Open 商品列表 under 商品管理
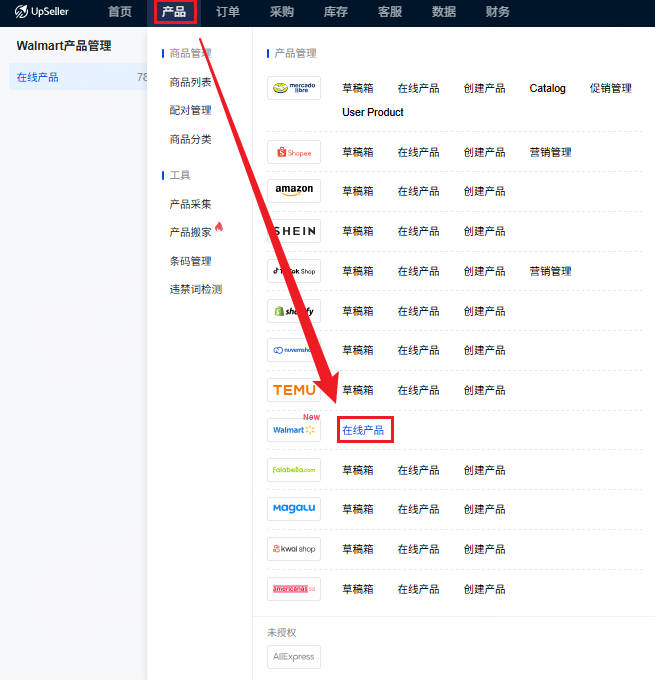This screenshot has width=655, height=680. 190,82
